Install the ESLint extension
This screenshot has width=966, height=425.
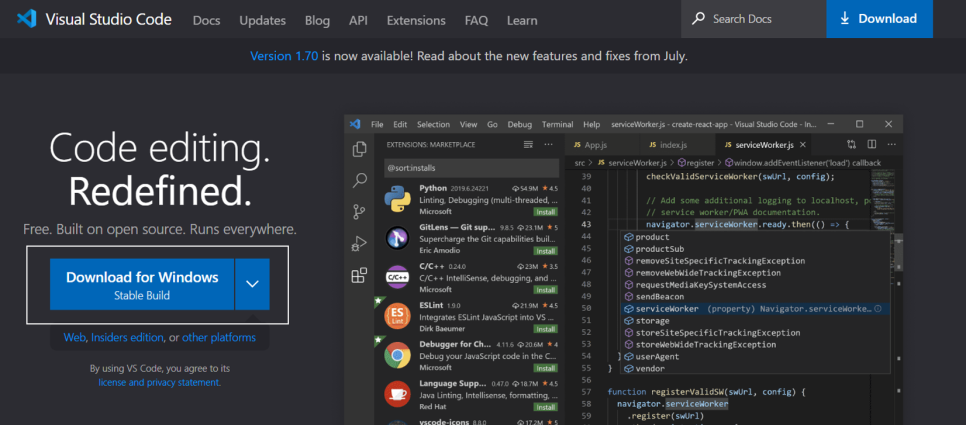pyautogui.click(x=545, y=329)
